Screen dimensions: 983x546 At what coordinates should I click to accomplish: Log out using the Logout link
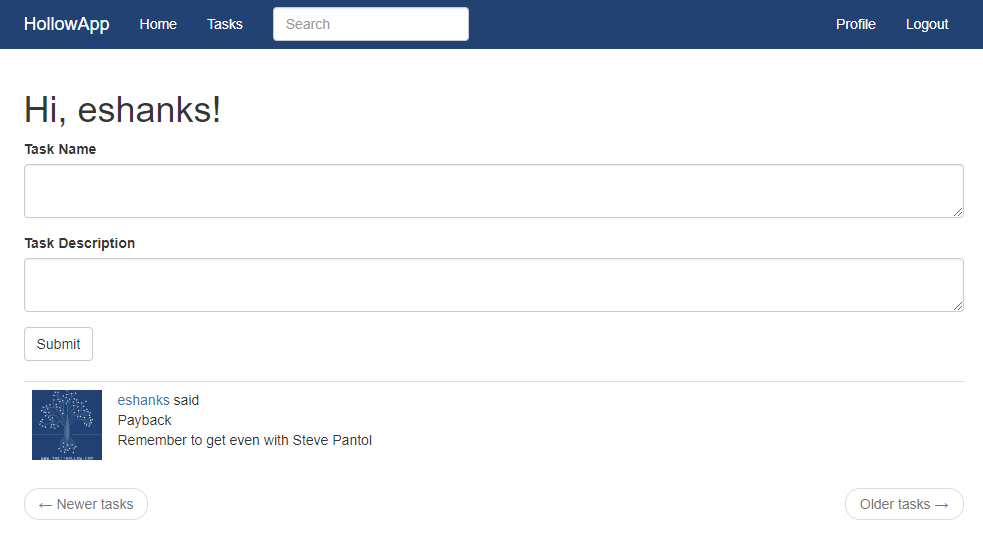coord(927,24)
